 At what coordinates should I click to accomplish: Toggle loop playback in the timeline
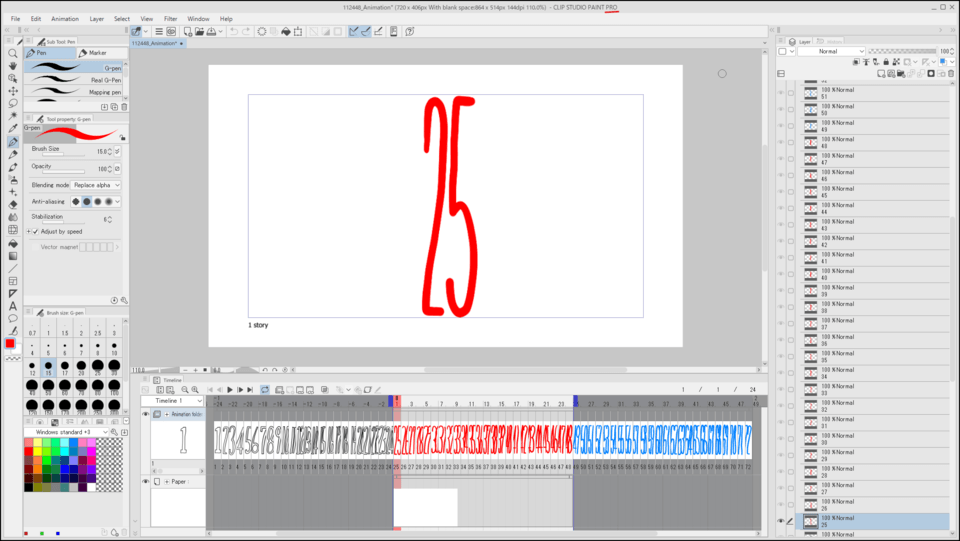tap(264, 389)
